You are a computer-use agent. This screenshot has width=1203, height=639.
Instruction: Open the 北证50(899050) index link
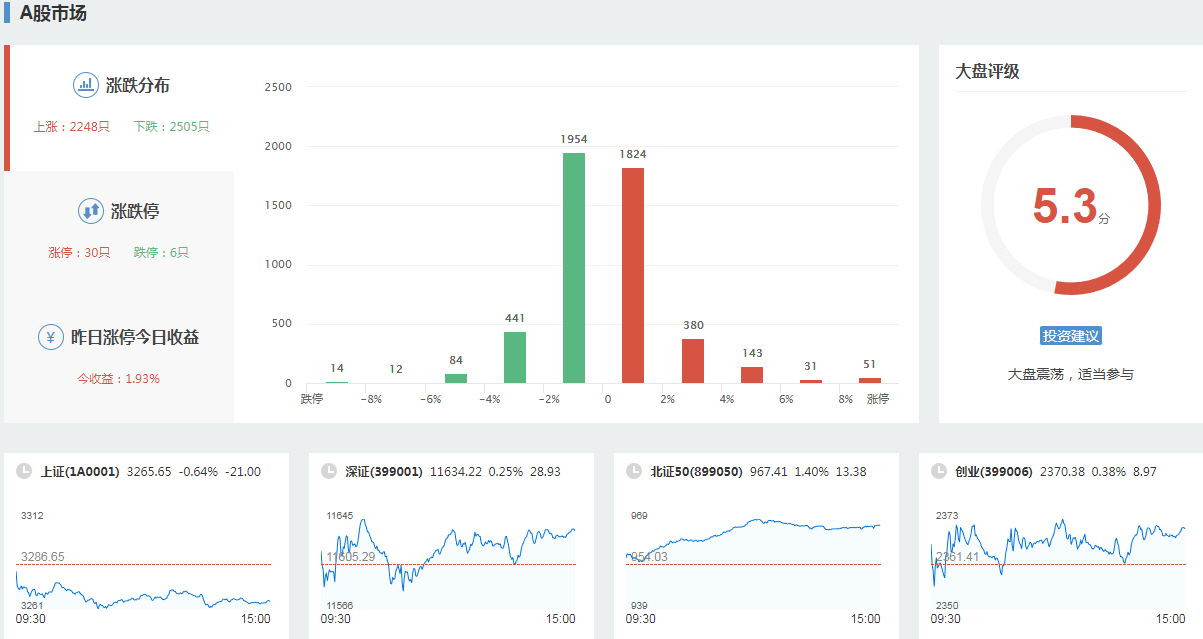click(696, 471)
